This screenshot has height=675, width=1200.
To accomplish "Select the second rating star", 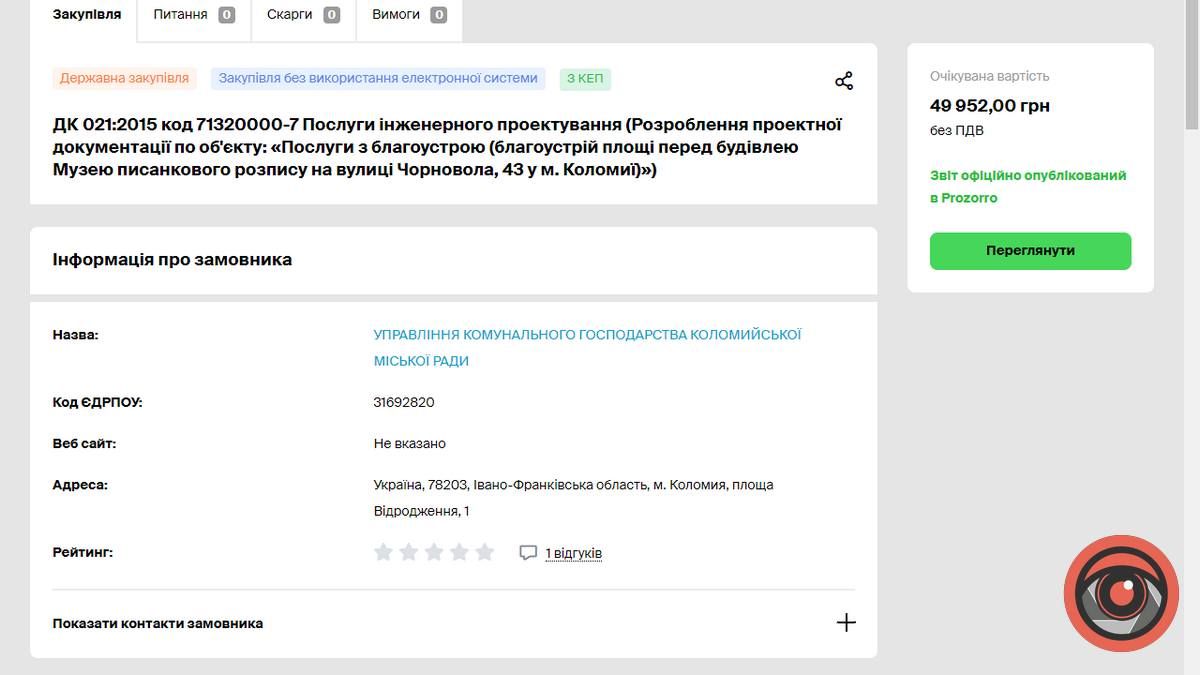I will pos(409,551).
